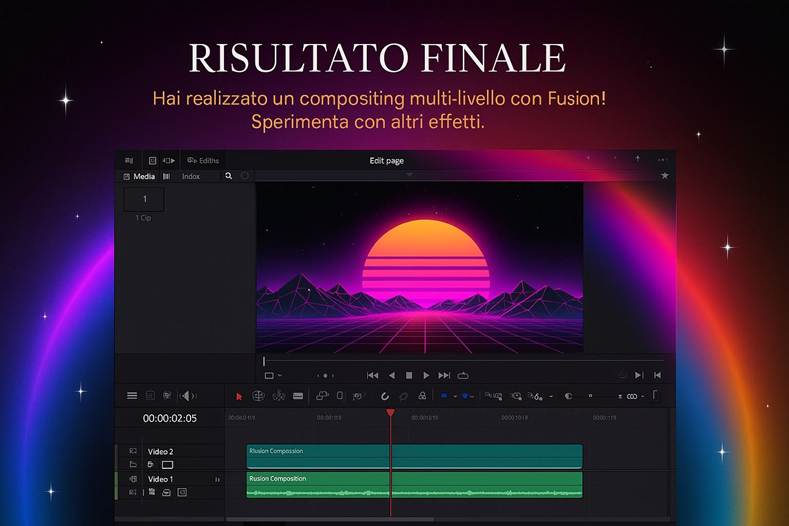Adjust the timeline zoom slider
This screenshot has height=526, width=789.
pos(590,396)
